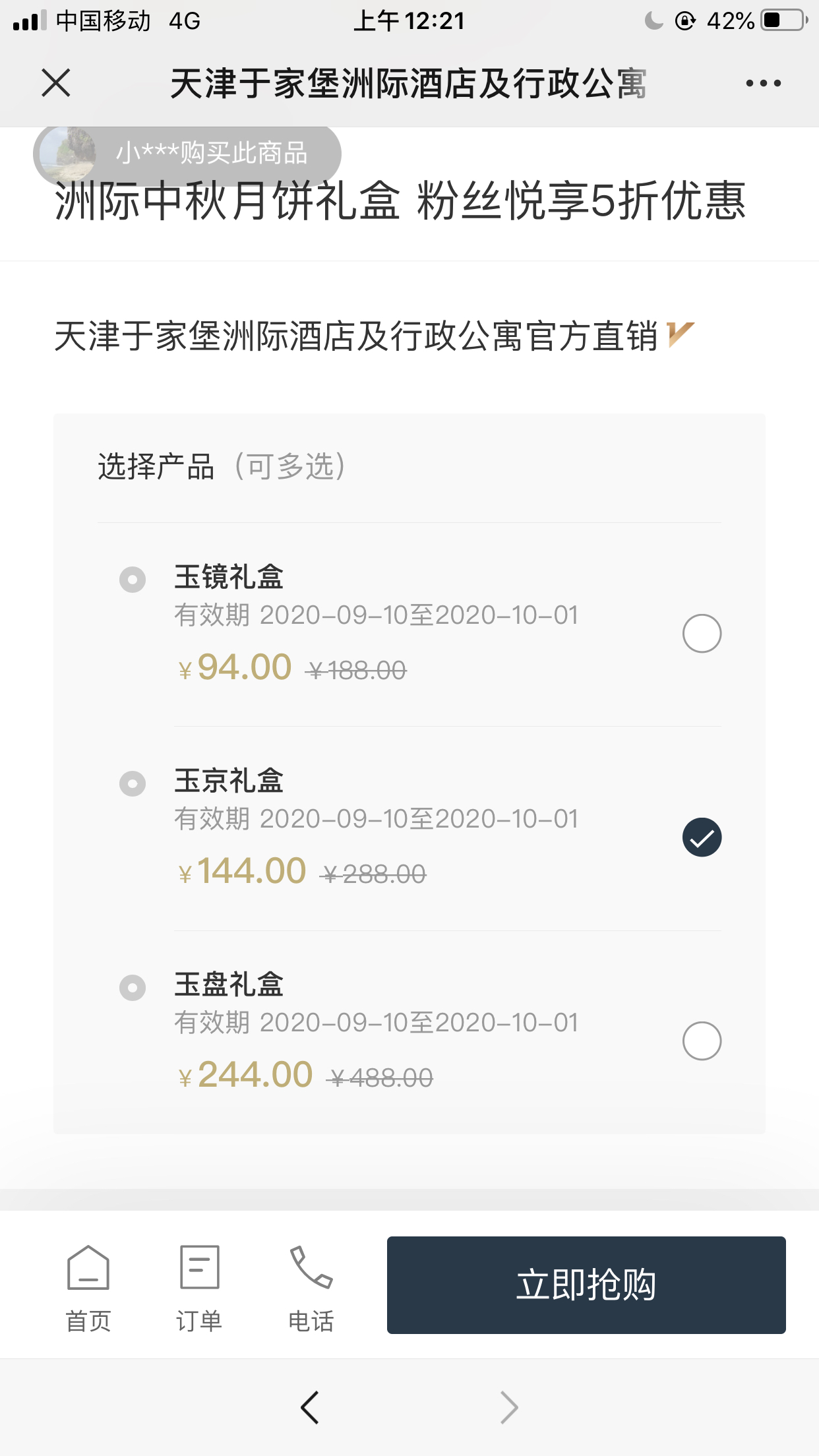Go back with the left arrow
This screenshot has width=819, height=1456.
[x=310, y=1408]
